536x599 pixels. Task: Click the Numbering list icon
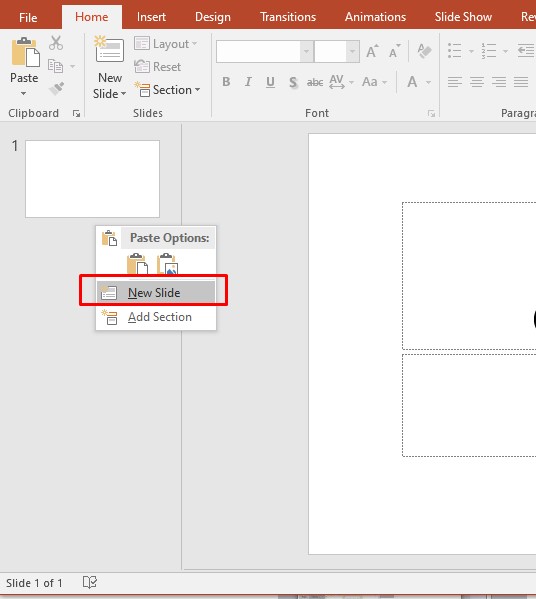(489, 50)
